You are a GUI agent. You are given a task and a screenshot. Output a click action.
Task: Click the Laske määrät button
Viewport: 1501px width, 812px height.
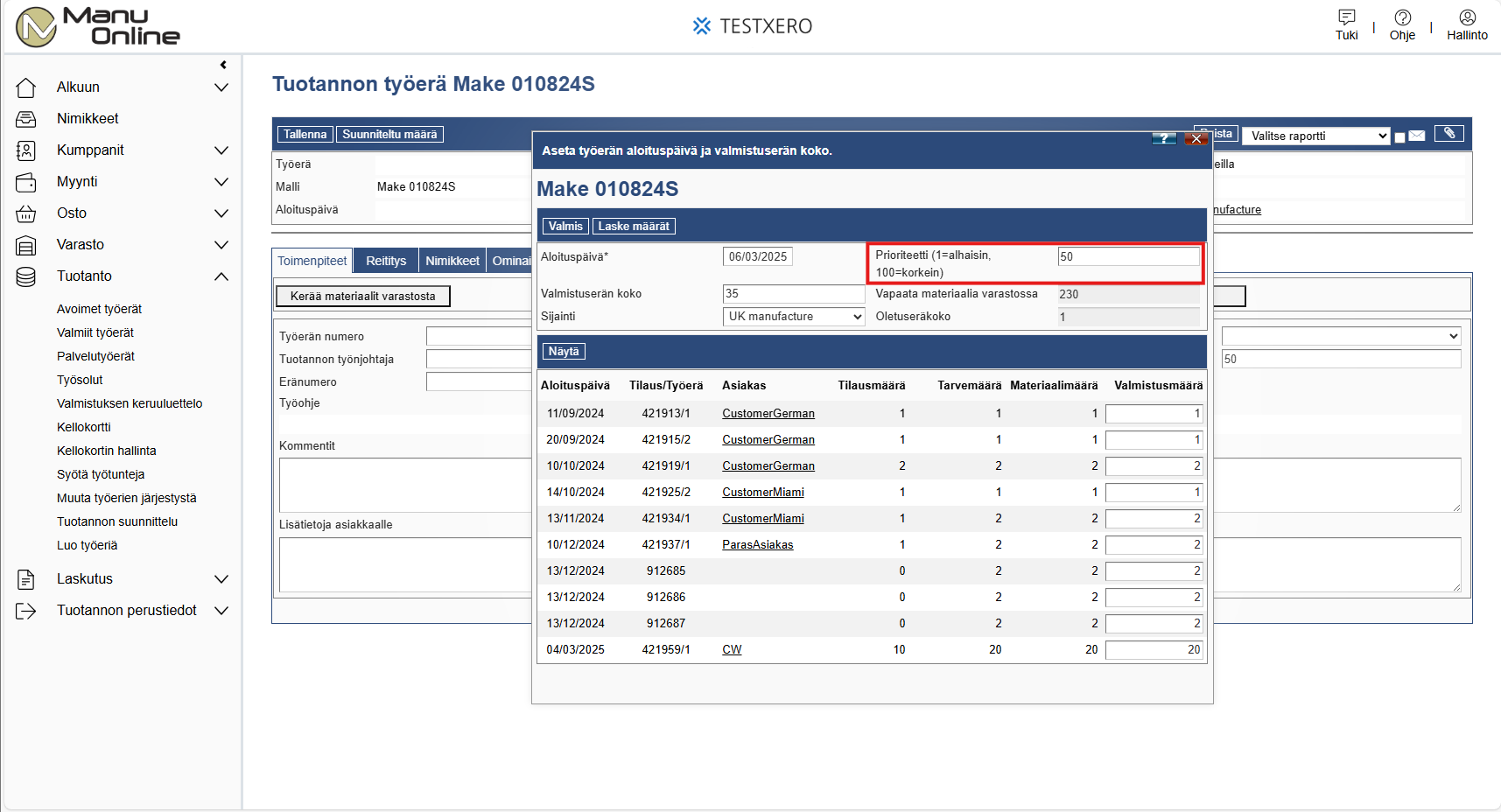[x=634, y=226]
